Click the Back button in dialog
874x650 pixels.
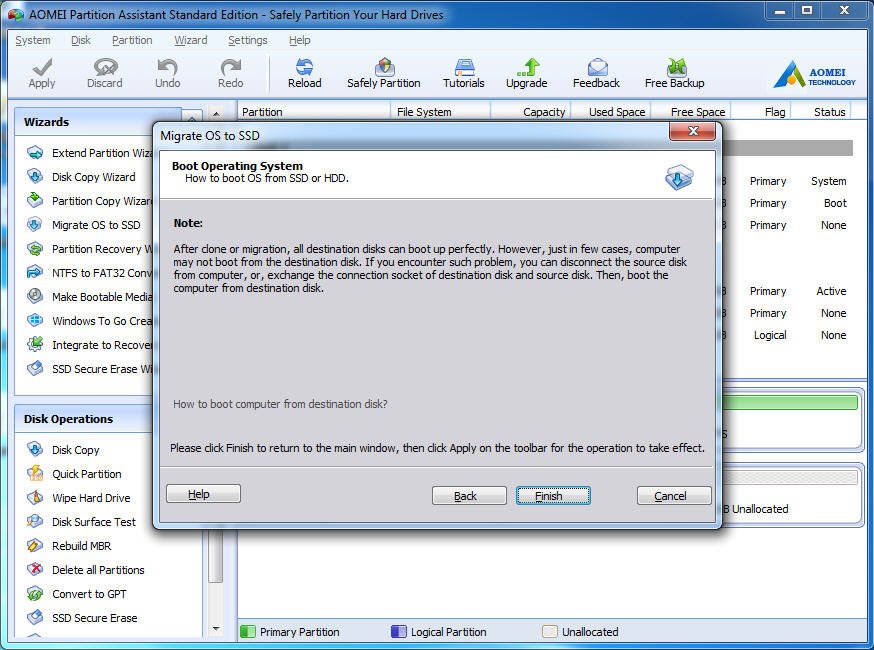(469, 496)
